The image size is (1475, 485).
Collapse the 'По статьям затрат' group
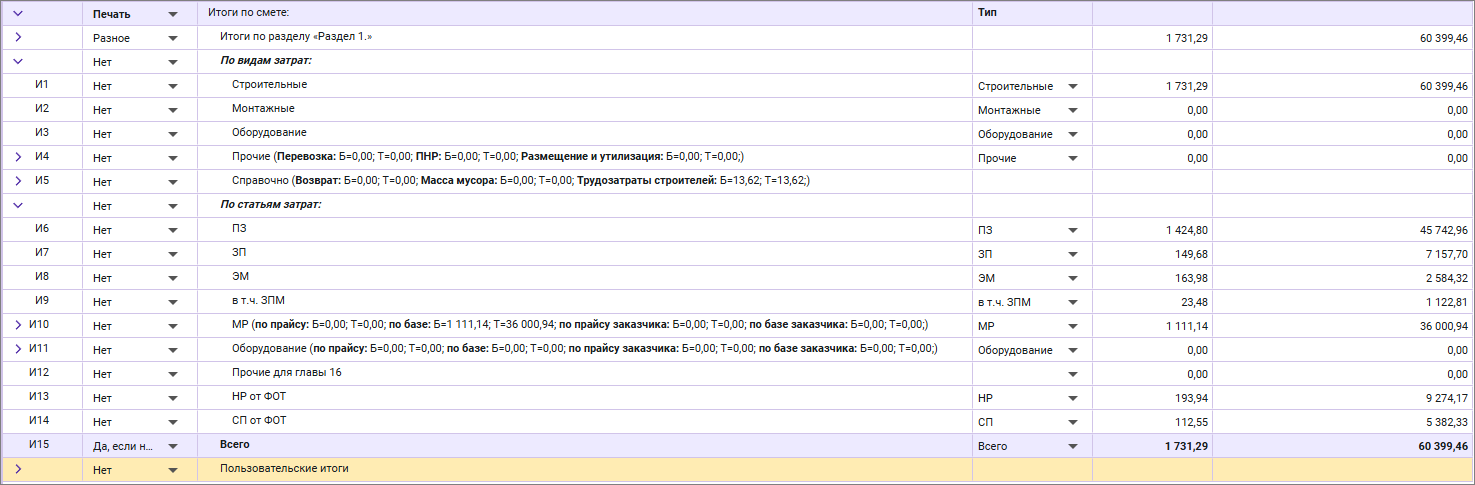tap(17, 205)
